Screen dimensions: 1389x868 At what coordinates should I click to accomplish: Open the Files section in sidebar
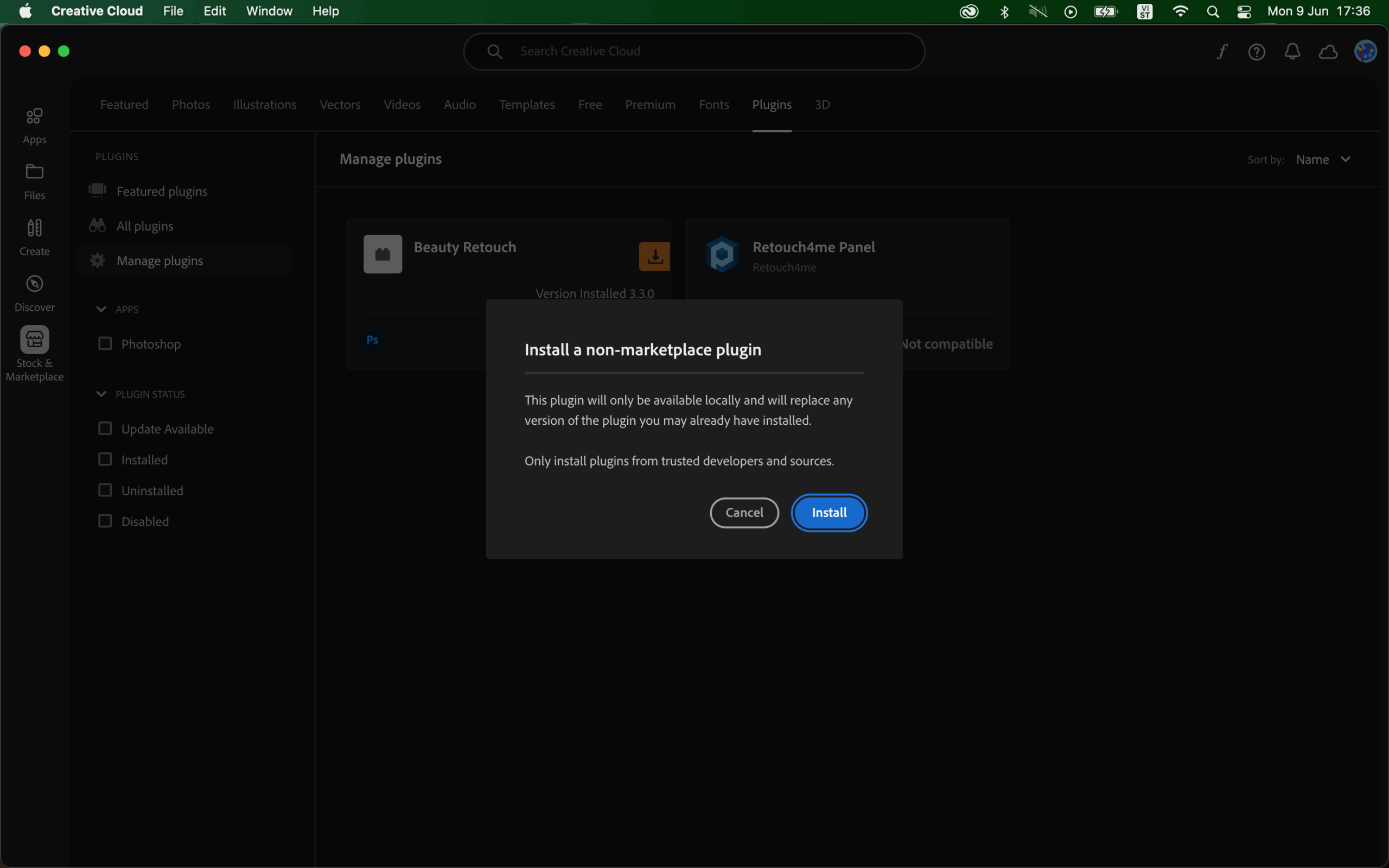point(34,181)
